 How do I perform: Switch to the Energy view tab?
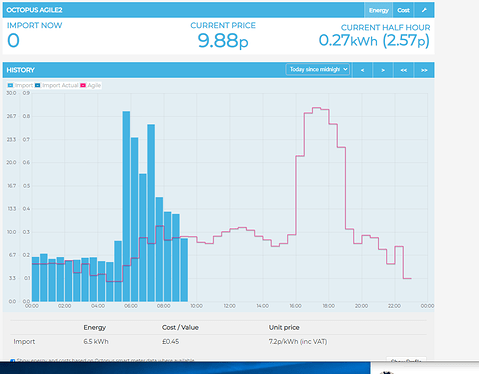click(379, 10)
